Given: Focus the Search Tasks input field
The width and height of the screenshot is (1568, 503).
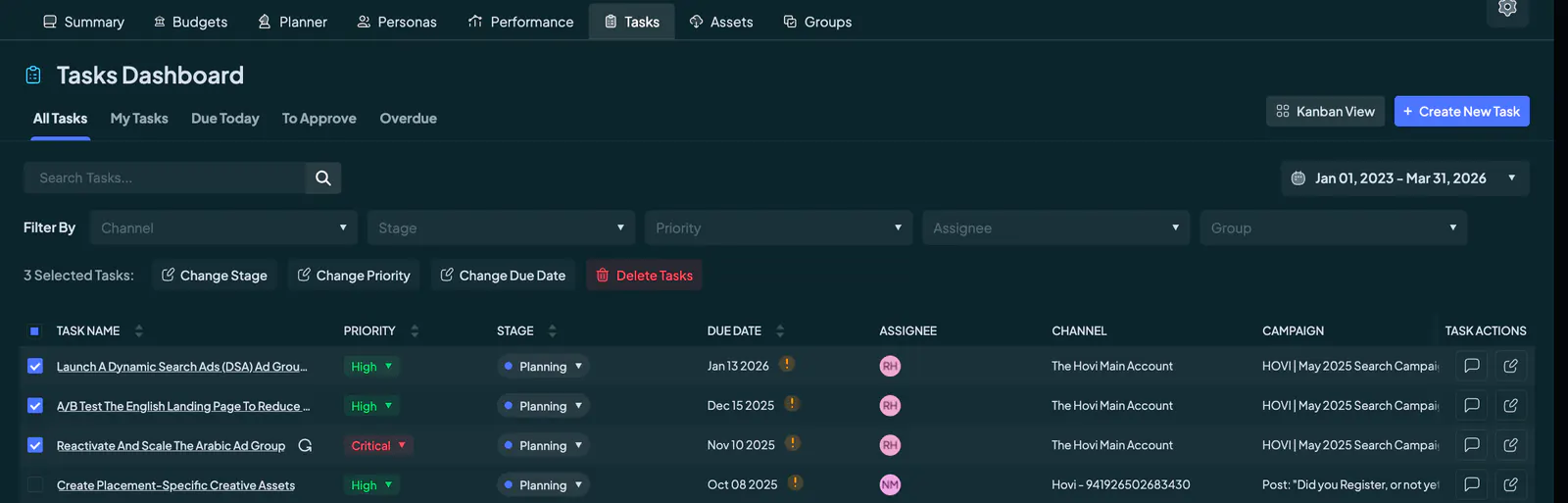Looking at the screenshot, I should point(165,177).
